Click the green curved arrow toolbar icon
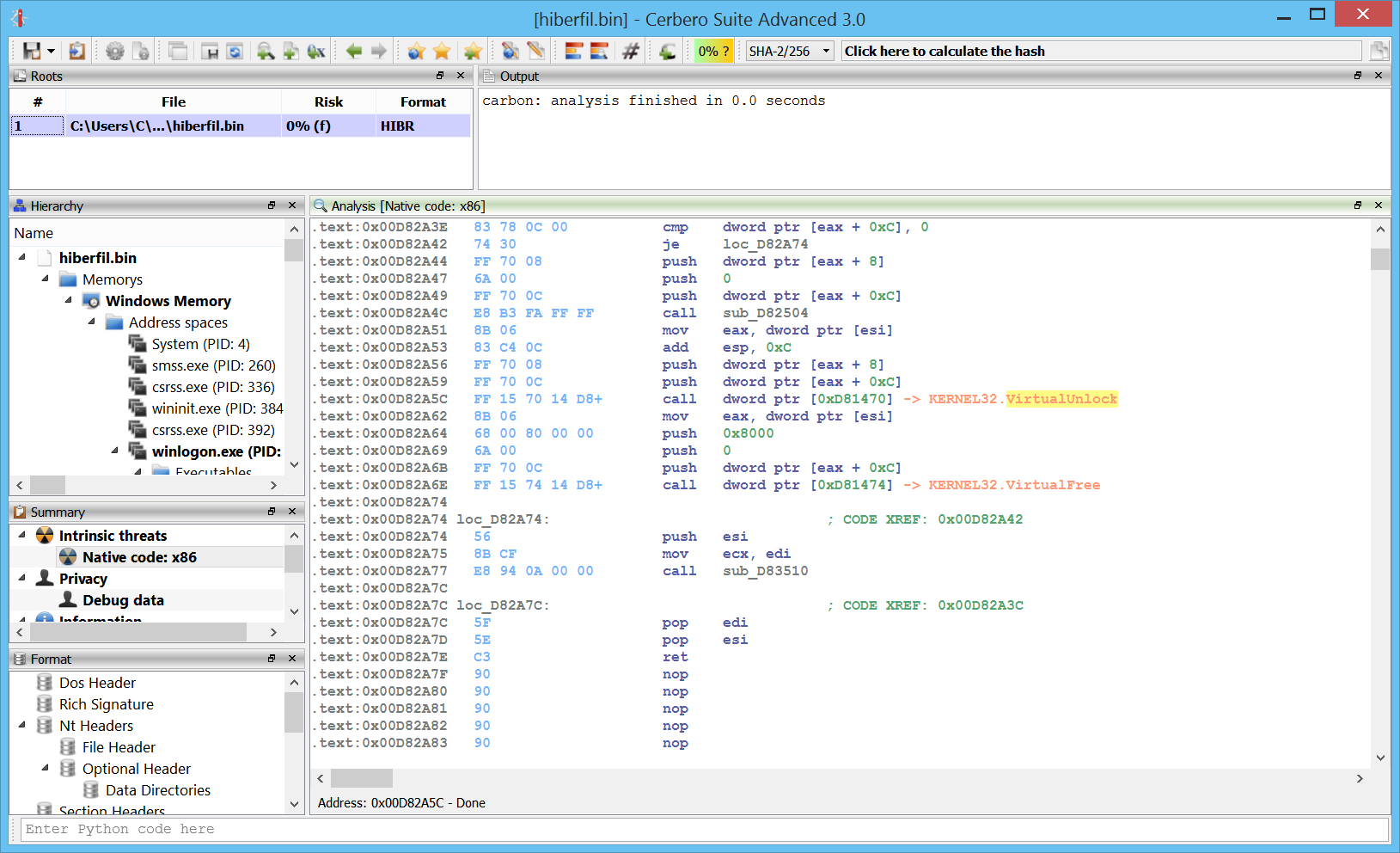The image size is (1400, 853). pyautogui.click(x=668, y=52)
